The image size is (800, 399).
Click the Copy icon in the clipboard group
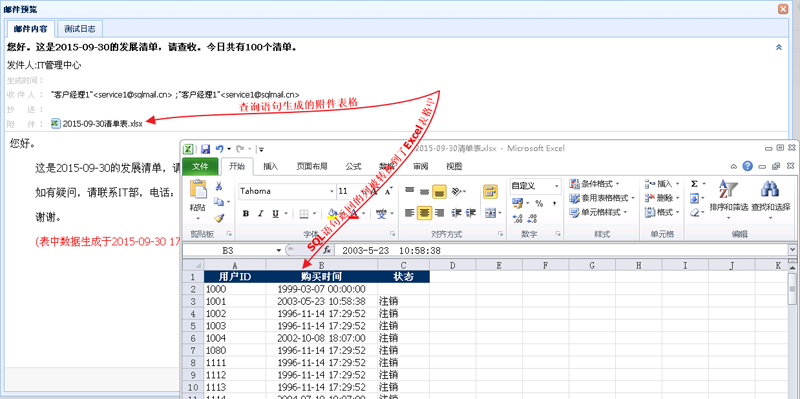[x=219, y=202]
